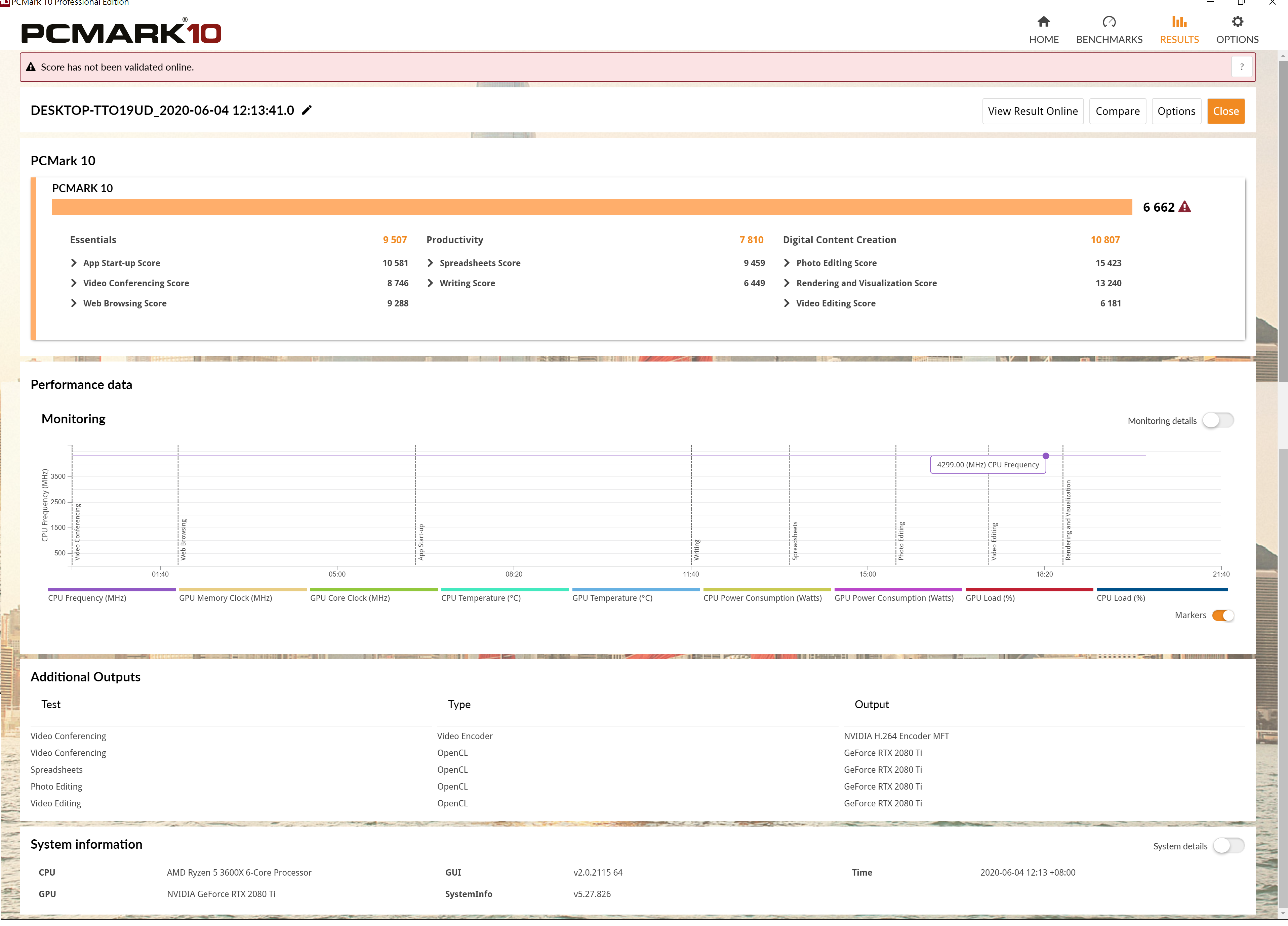Click the Web Browsing marker line on chart
1288x926 pixels.
coord(178,505)
